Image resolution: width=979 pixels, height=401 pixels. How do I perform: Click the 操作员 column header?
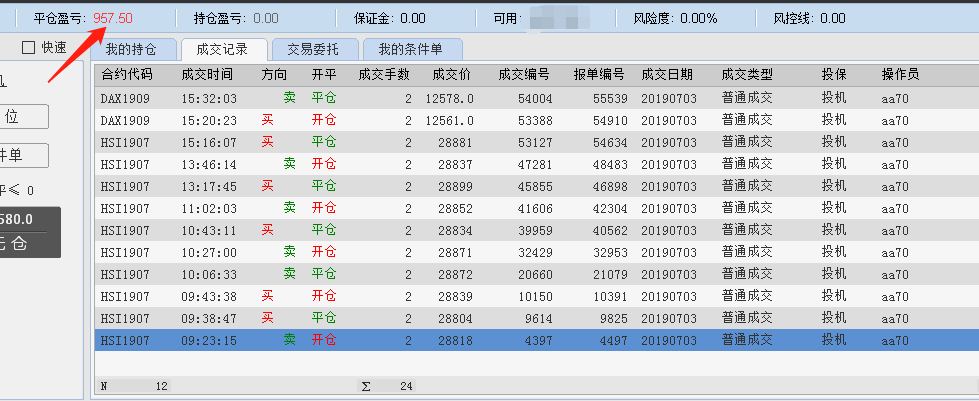tap(900, 75)
